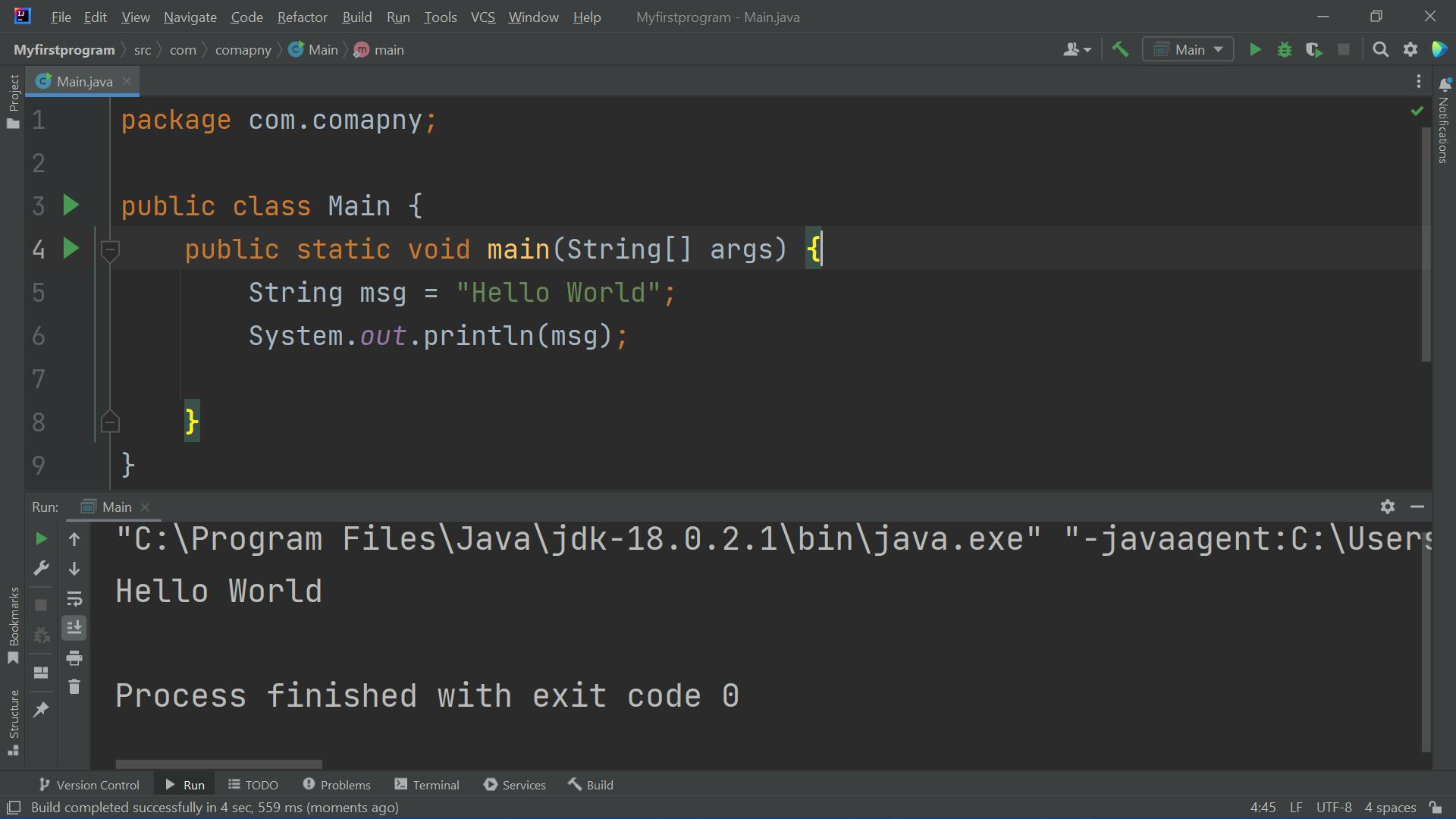Viewport: 1456px width, 819px height.
Task: Open the Main run configuration dropdown
Action: (x=1188, y=49)
